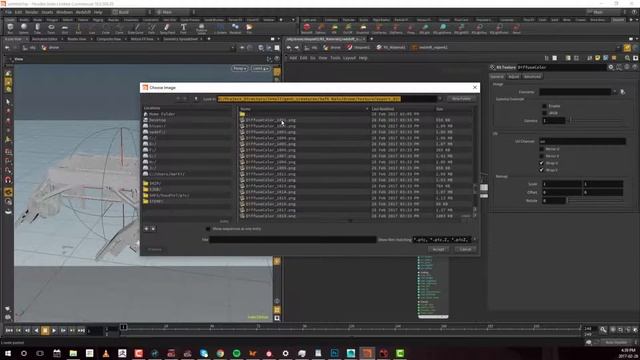Click the orange stop button on the timeline

coord(45,330)
